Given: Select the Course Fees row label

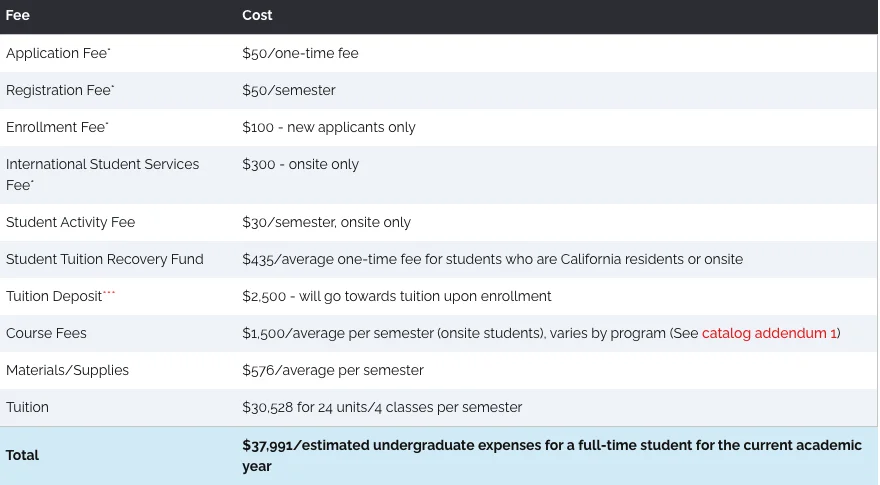Looking at the screenshot, I should [x=46, y=333].
